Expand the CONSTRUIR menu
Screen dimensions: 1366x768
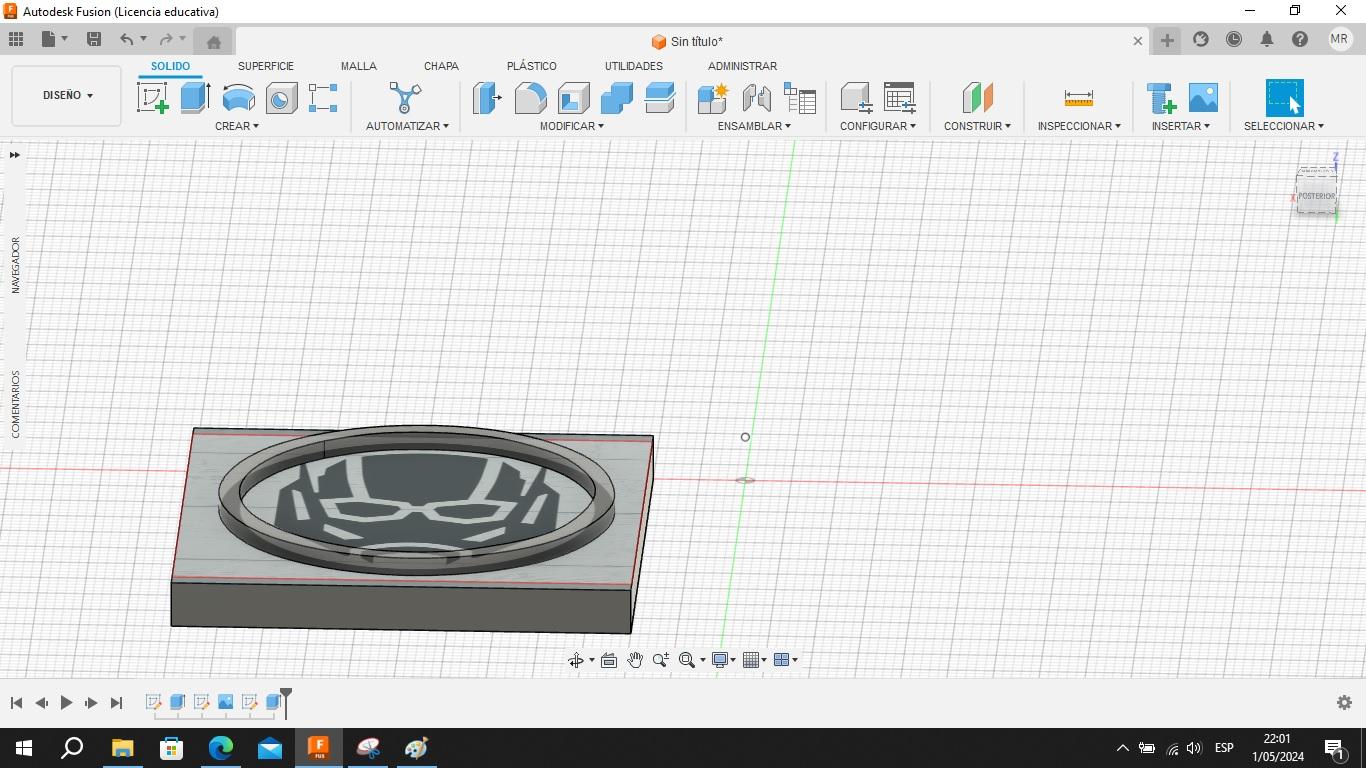977,126
